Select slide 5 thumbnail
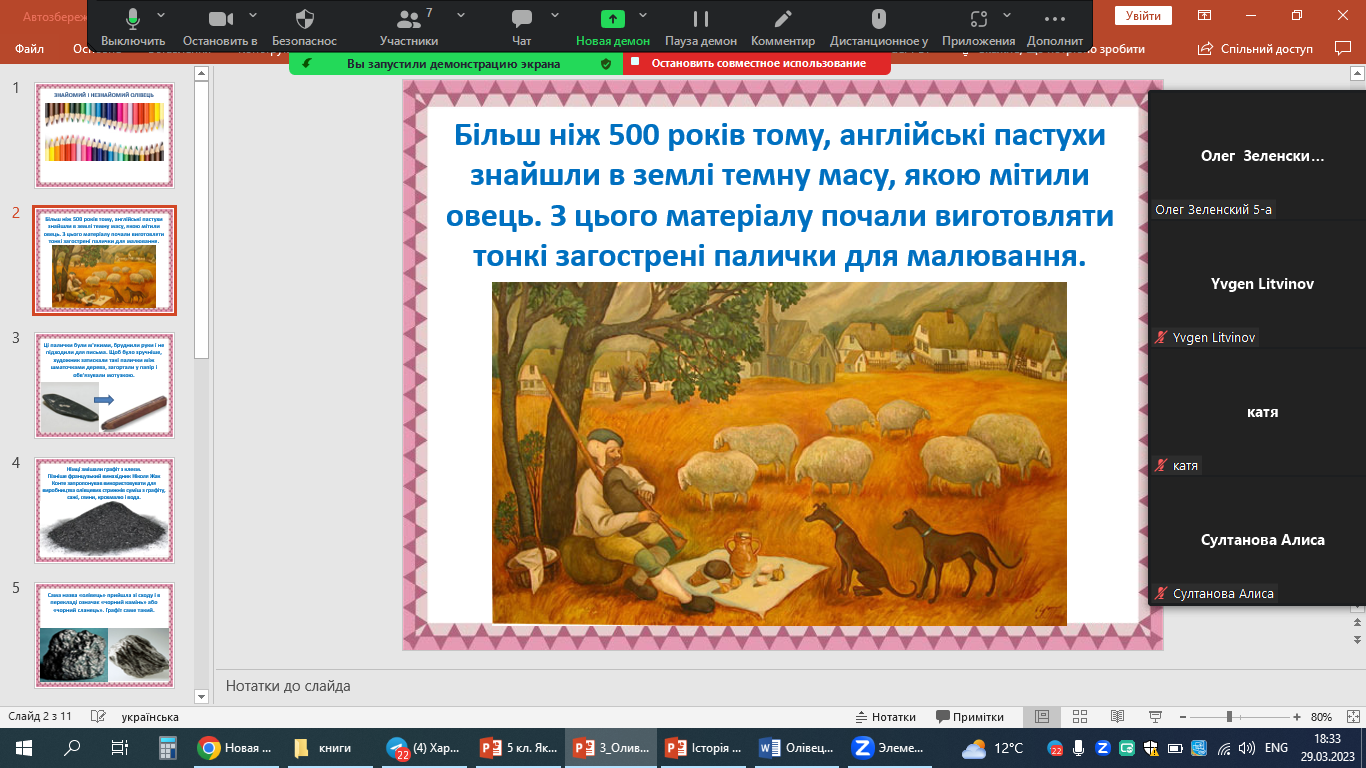1366x768 pixels. pos(104,636)
